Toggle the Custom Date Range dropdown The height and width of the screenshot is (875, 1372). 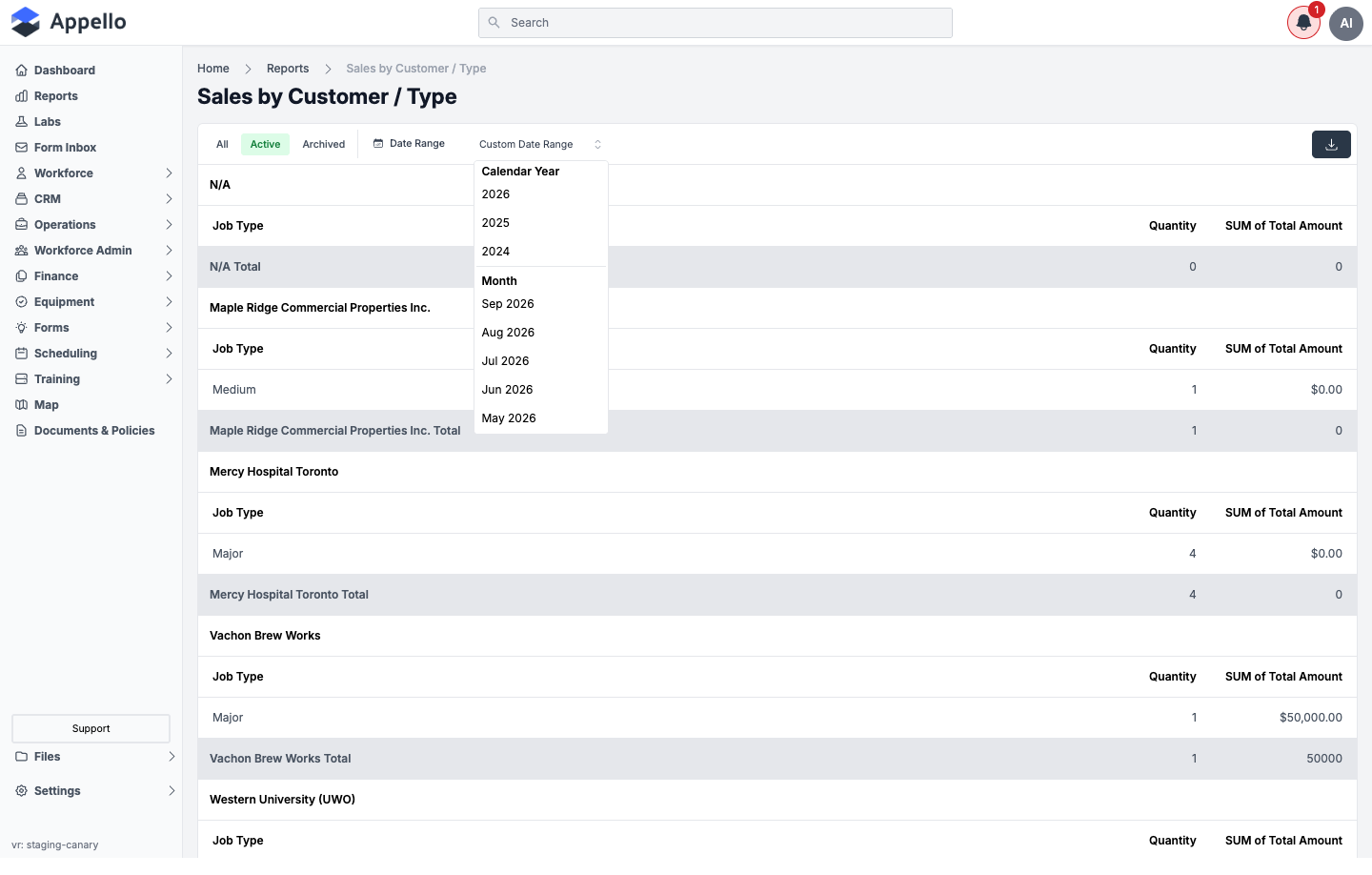(x=540, y=145)
